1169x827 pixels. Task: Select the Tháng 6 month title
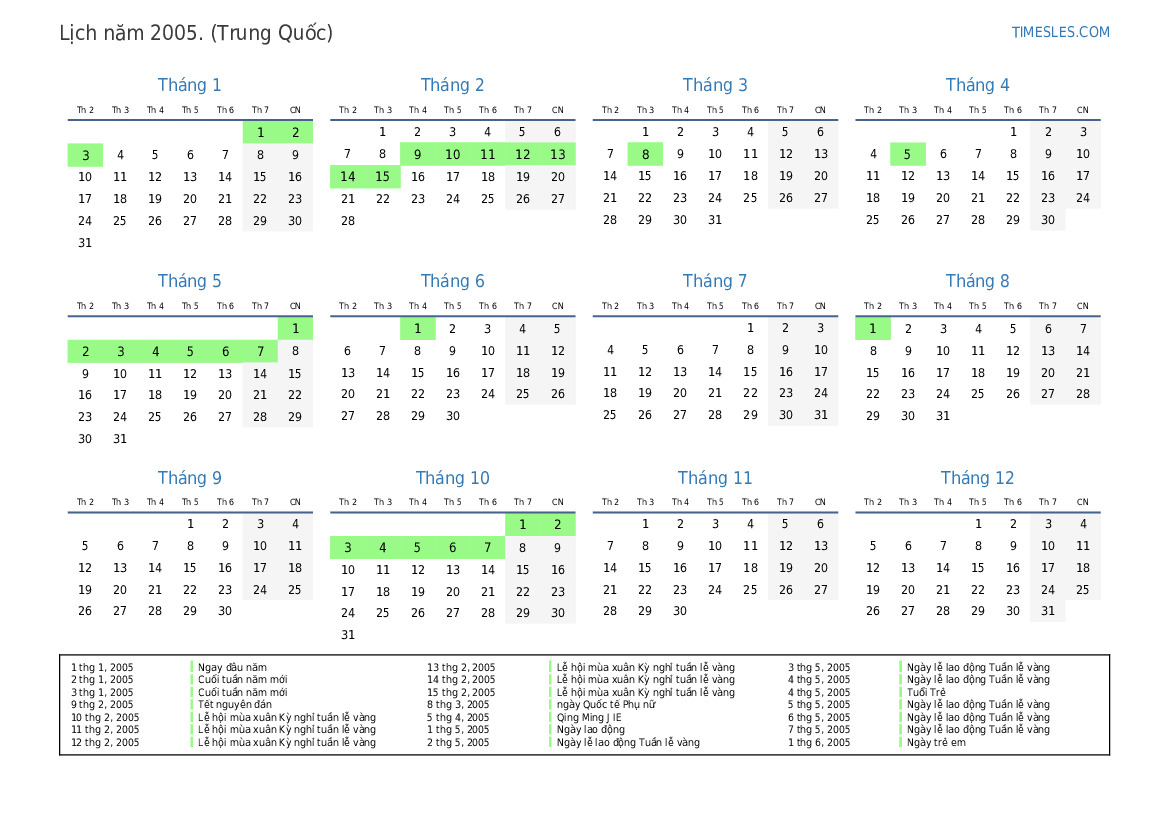452,281
